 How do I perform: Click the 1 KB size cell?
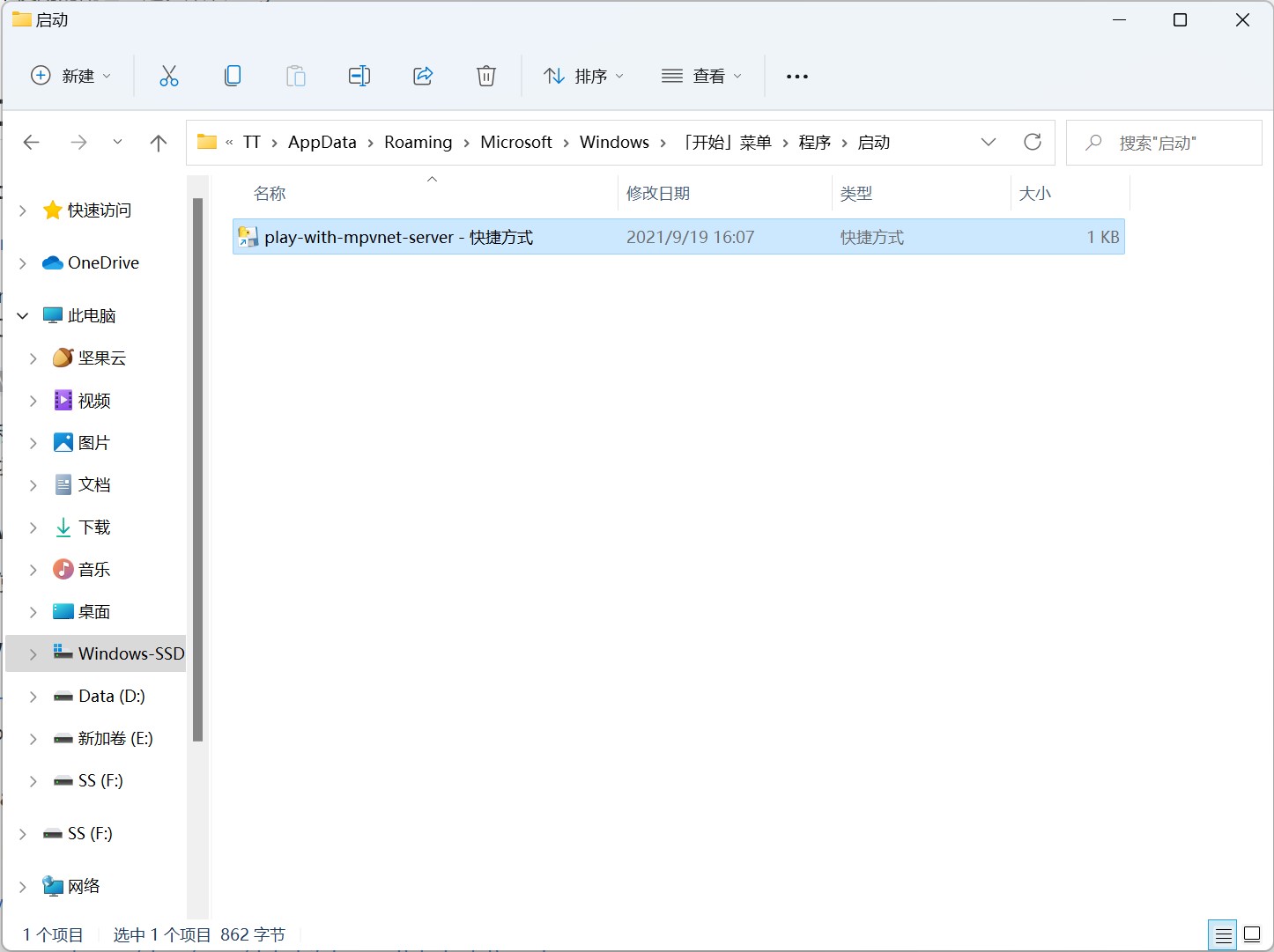[1103, 237]
